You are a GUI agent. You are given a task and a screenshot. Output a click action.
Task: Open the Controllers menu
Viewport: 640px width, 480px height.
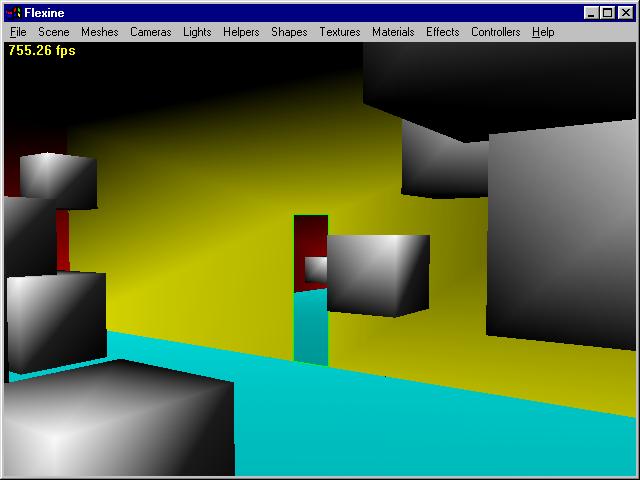[x=496, y=32]
